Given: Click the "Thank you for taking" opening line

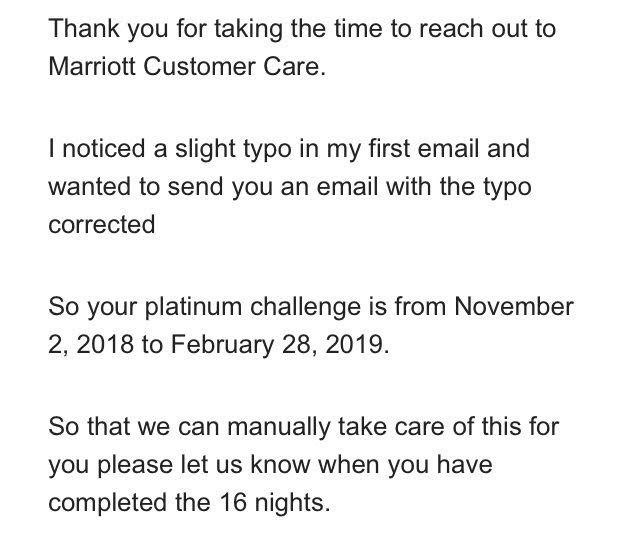Looking at the screenshot, I should [x=165, y=29].
